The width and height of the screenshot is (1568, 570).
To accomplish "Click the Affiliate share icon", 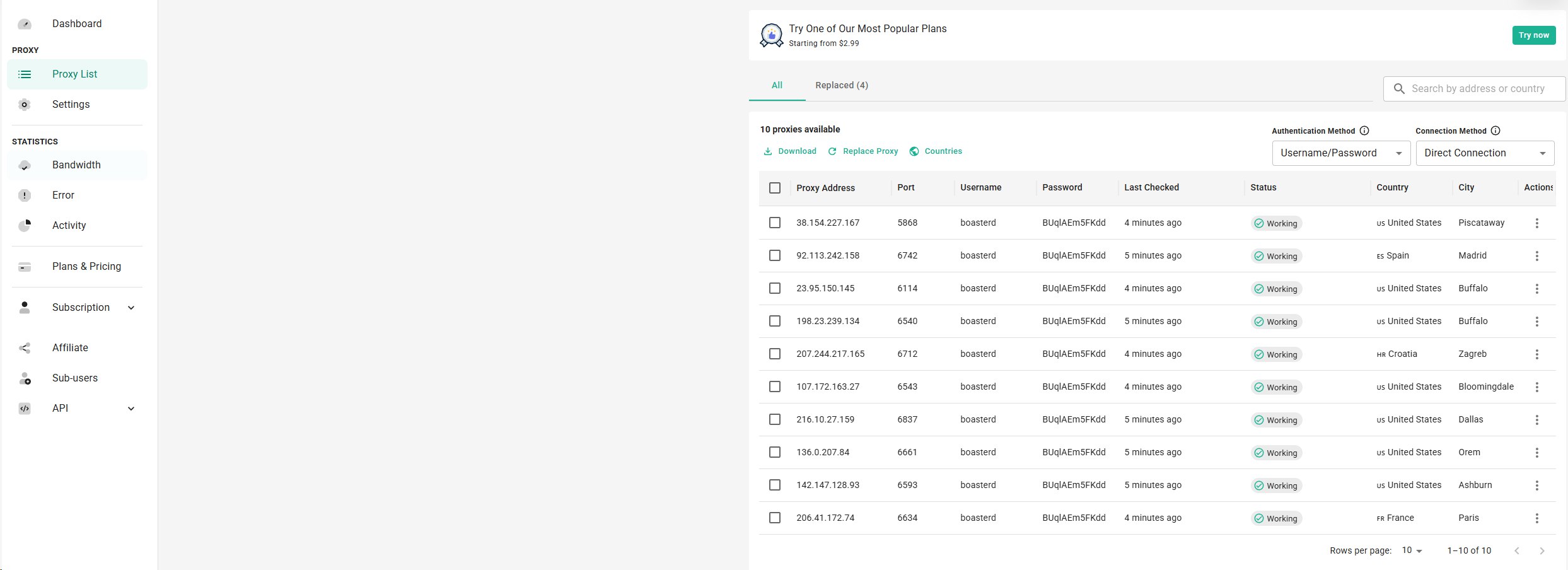I will [x=25, y=348].
